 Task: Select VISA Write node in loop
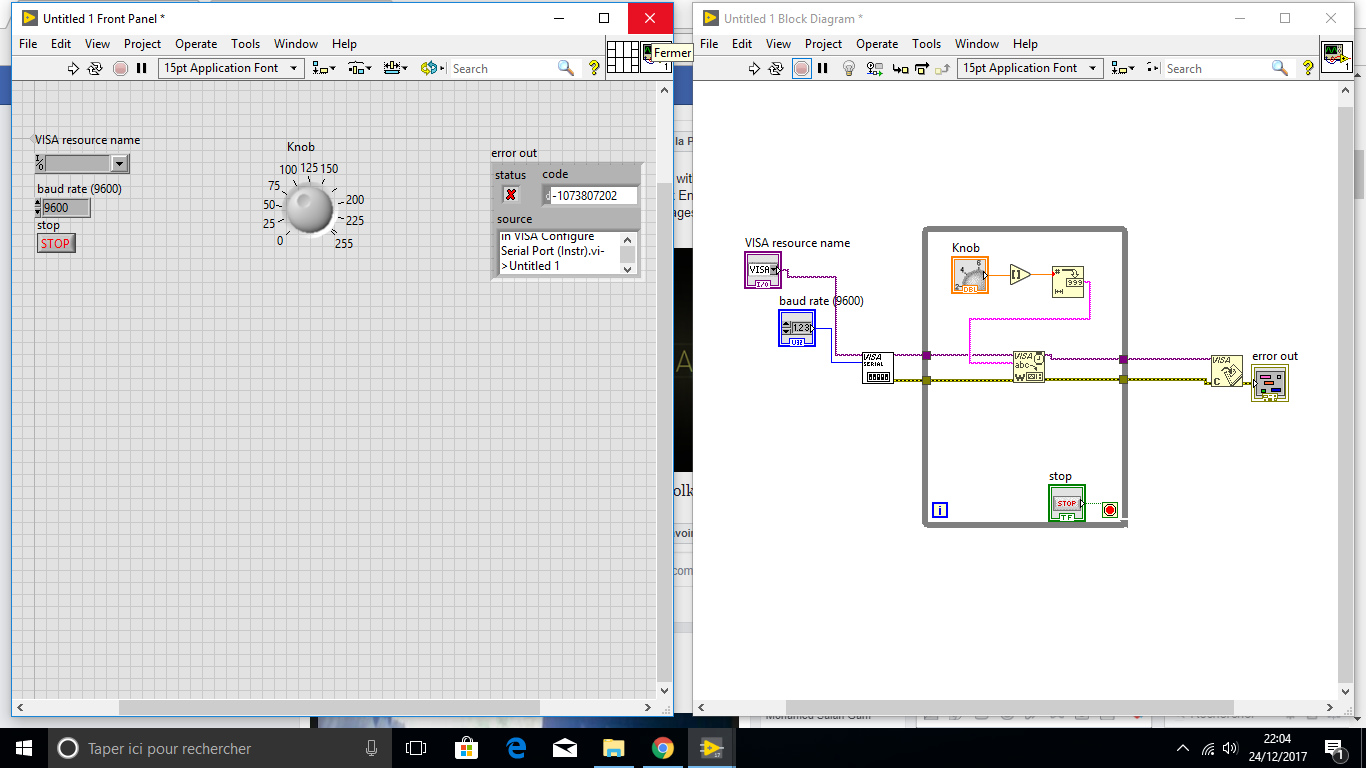coord(1028,366)
